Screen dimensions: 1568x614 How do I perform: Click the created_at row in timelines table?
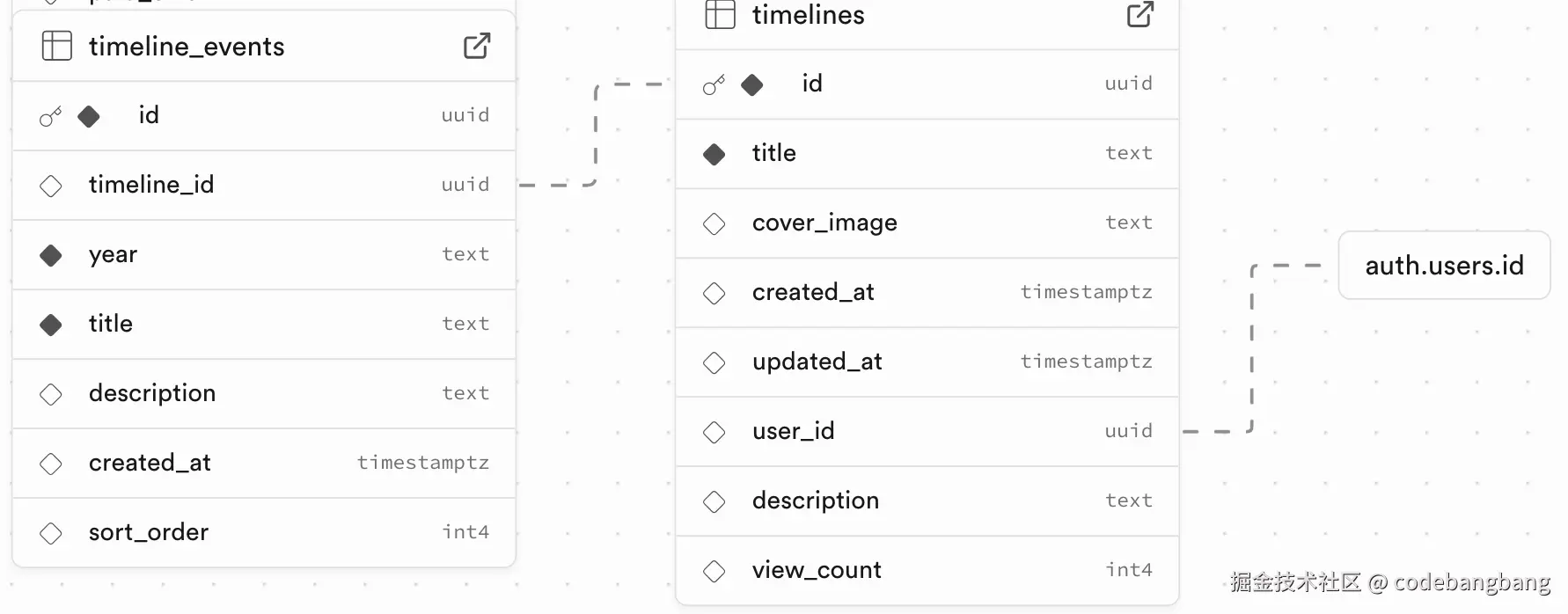click(x=927, y=292)
